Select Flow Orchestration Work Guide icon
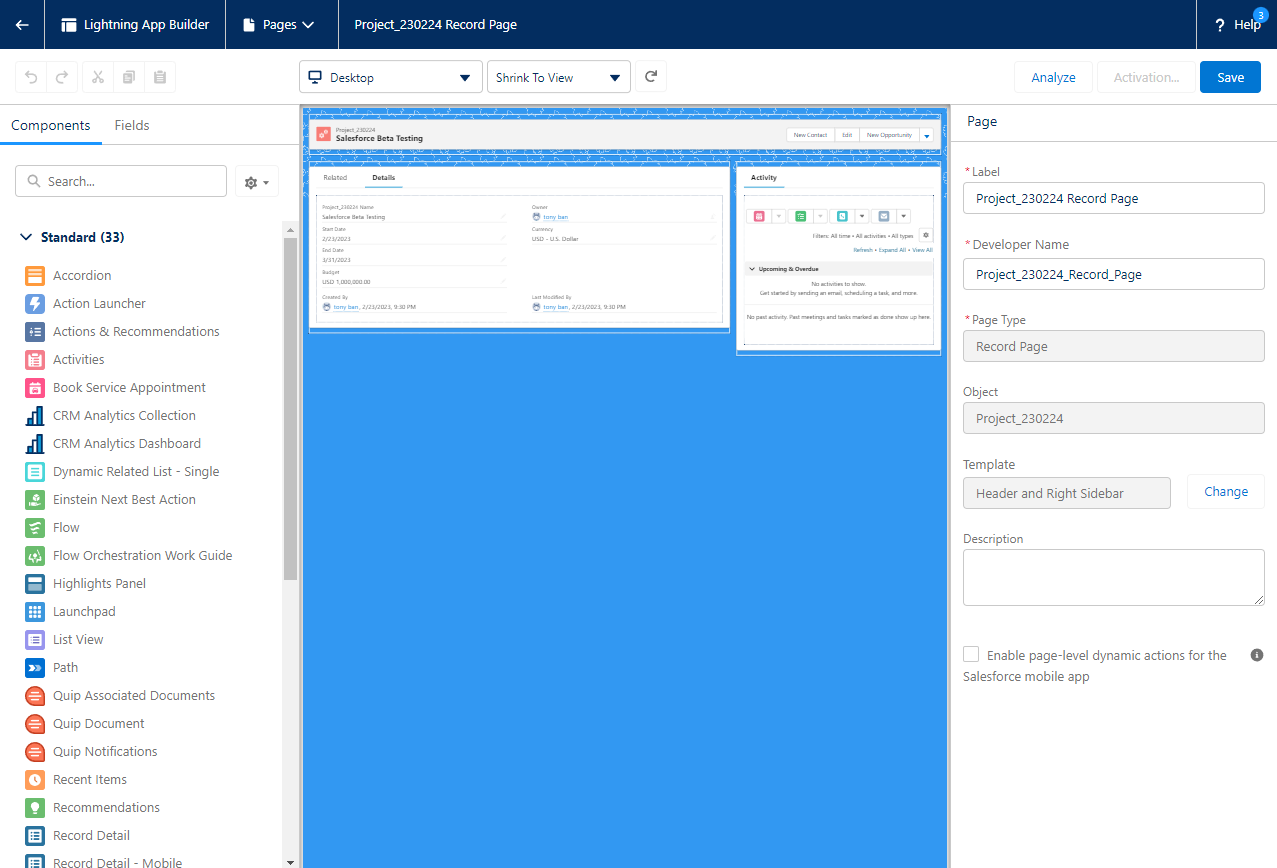Screen dimensions: 1277x868 coord(35,555)
